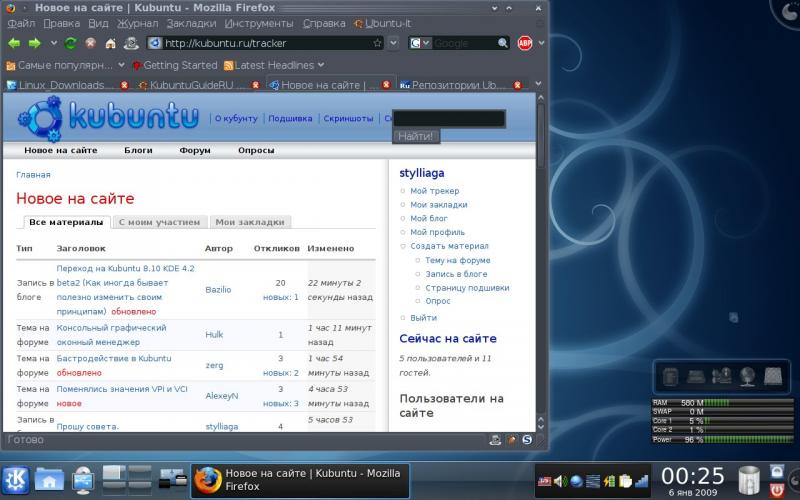
Task: Open the Скриншоты header link
Action: [348, 118]
